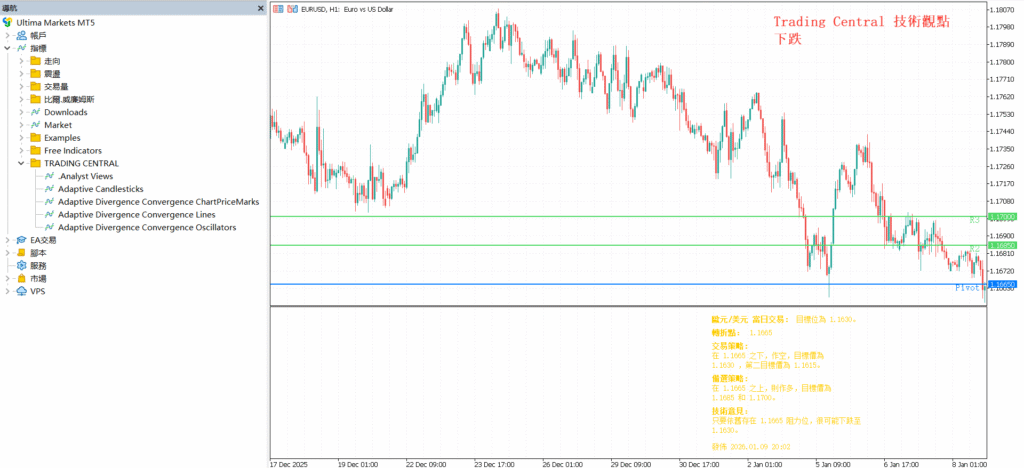
Task: Expand the VPS node
Action: coord(8,291)
